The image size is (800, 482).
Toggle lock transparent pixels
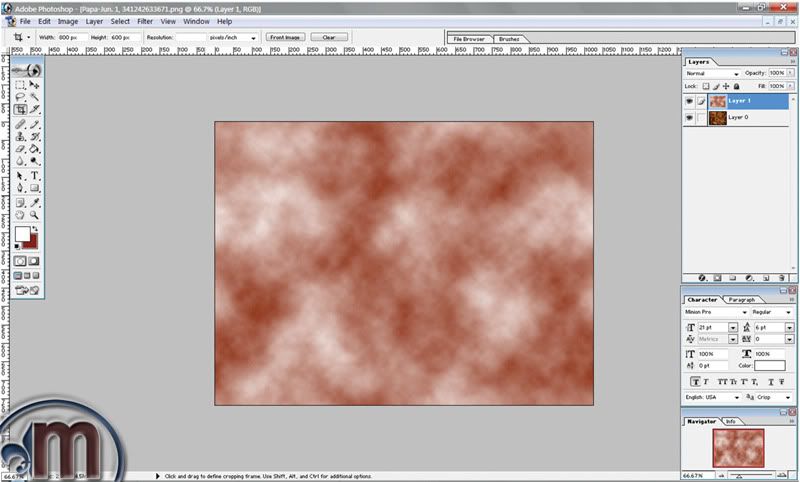(706, 86)
